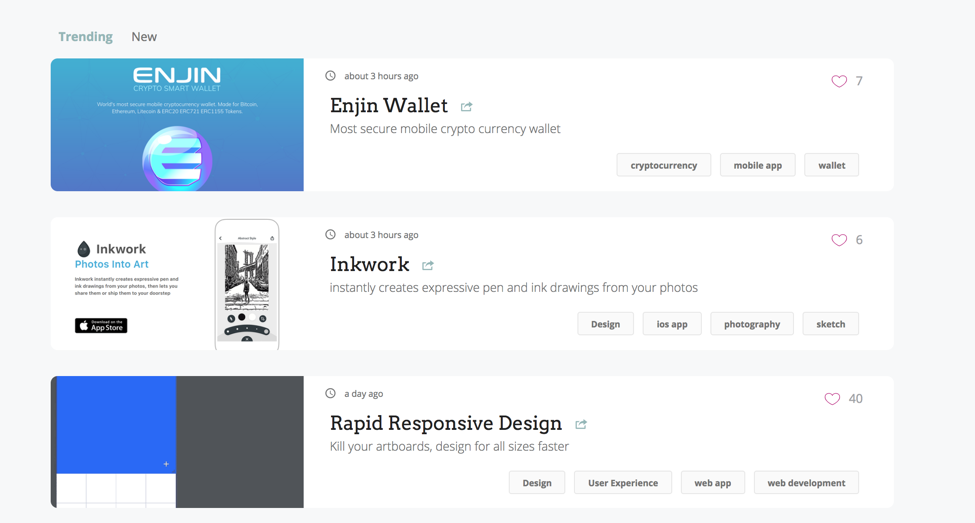Open the Rapid Responsive Design thumbnail

[x=177, y=442]
